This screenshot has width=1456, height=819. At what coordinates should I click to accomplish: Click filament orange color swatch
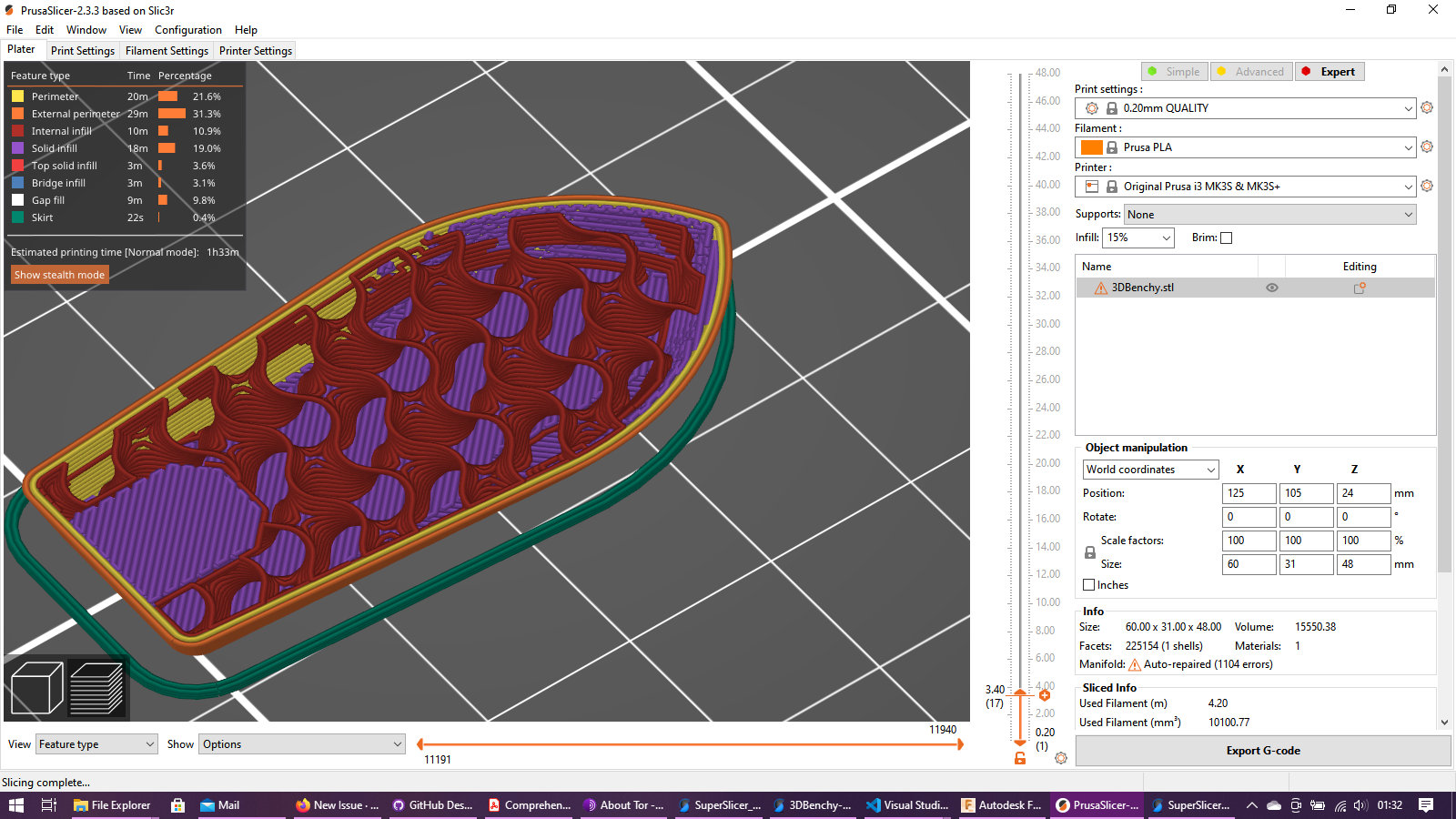pos(1092,147)
